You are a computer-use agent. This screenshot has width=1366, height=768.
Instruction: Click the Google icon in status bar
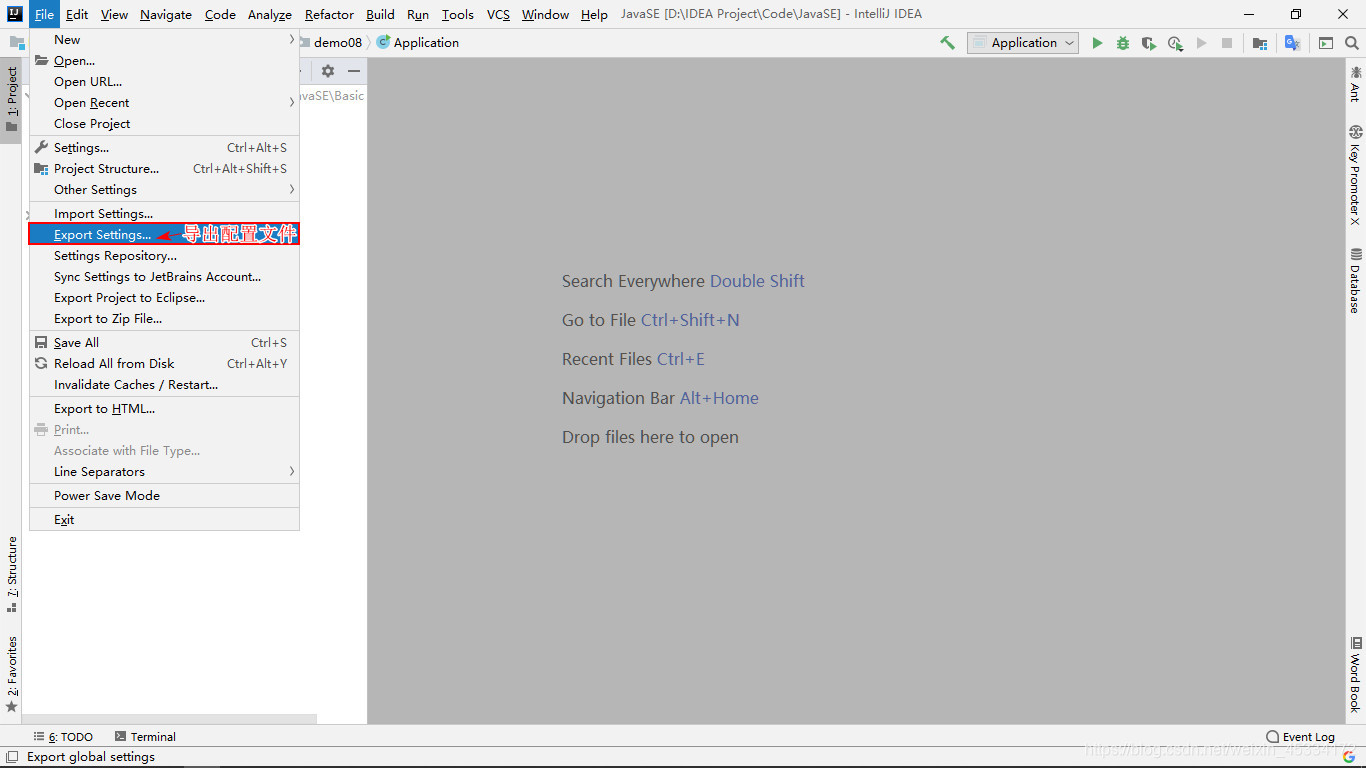tap(1349, 757)
